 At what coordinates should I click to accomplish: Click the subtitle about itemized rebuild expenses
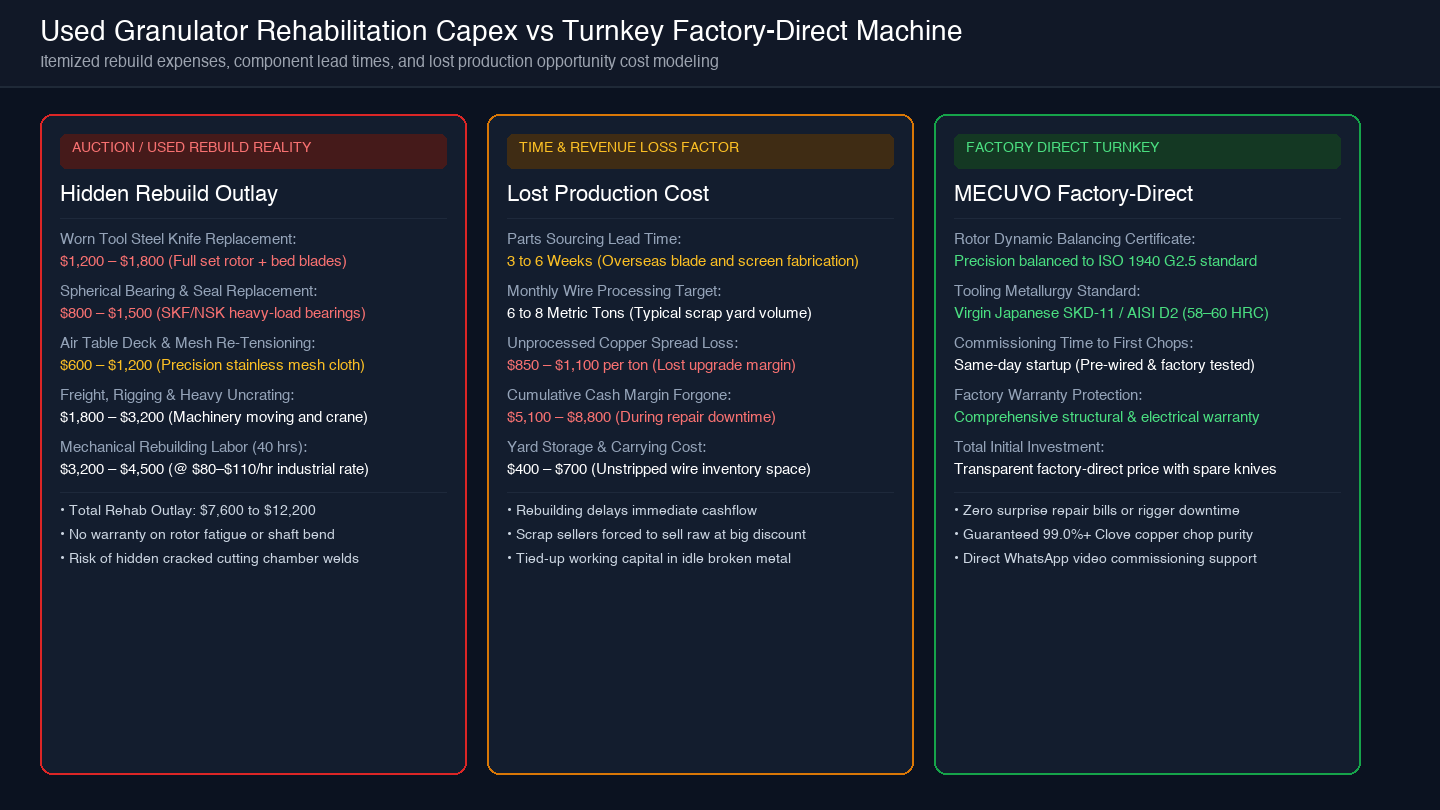click(x=379, y=61)
